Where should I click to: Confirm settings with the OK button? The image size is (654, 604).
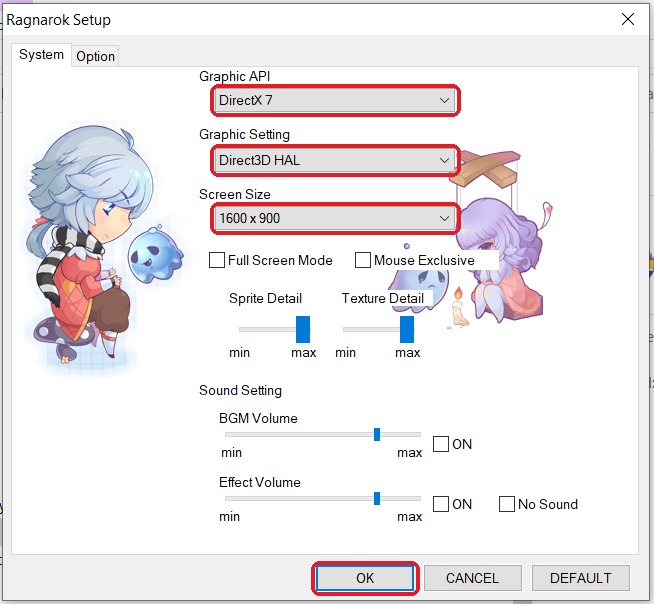click(365, 578)
